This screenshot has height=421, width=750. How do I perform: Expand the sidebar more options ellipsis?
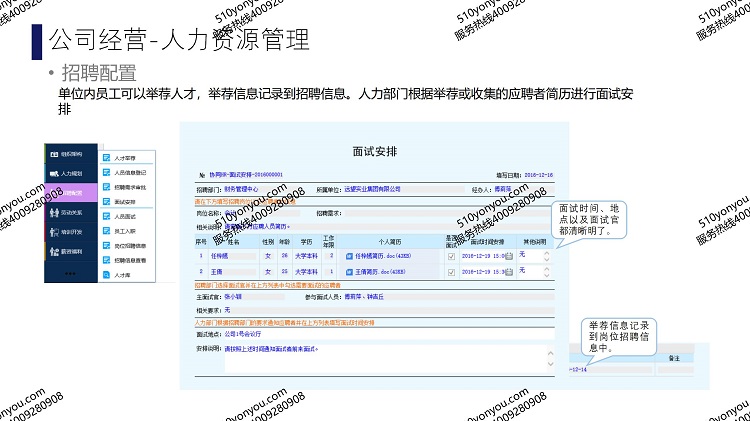[70, 275]
